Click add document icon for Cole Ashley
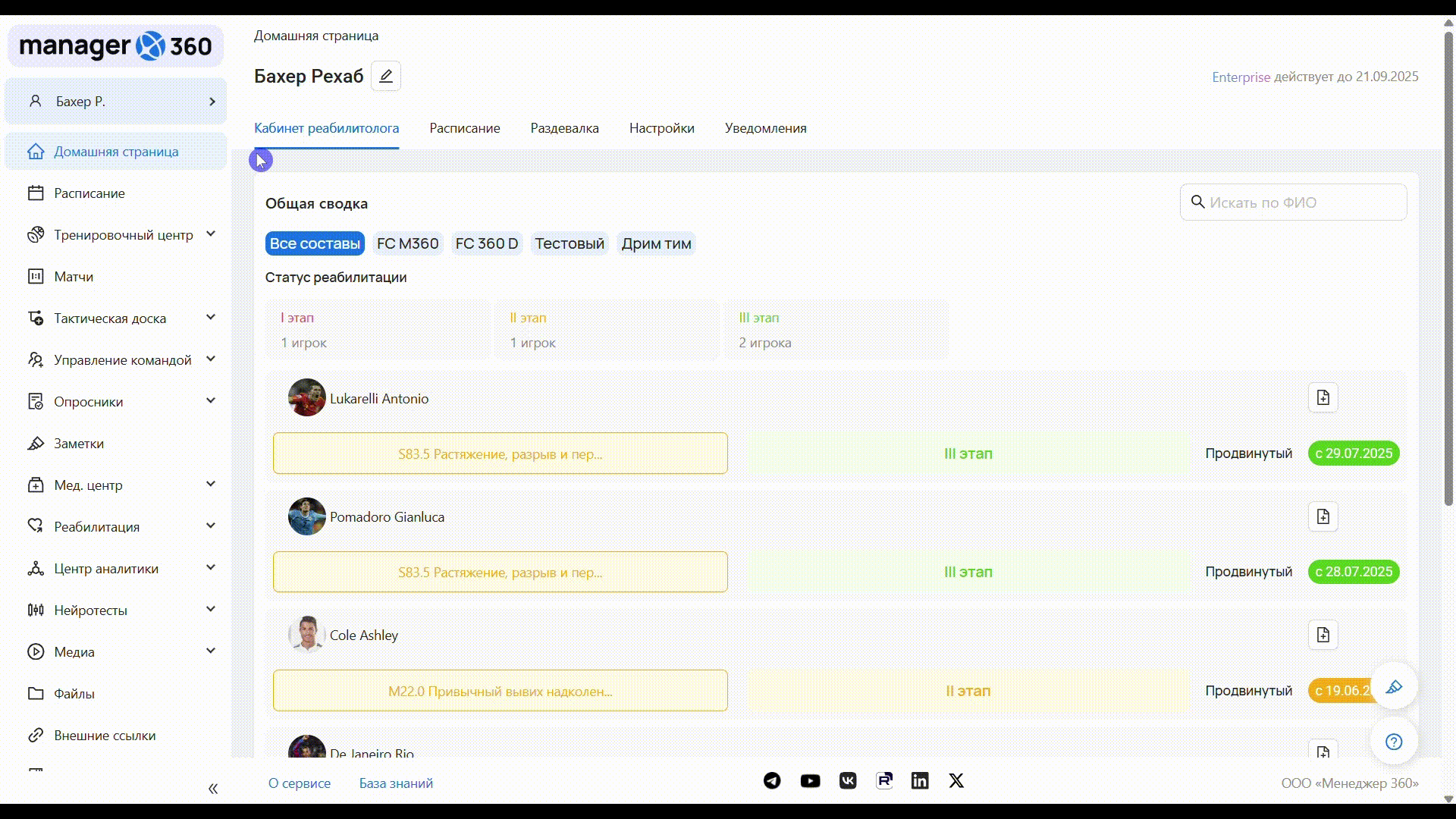The height and width of the screenshot is (819, 1456). coord(1323,635)
